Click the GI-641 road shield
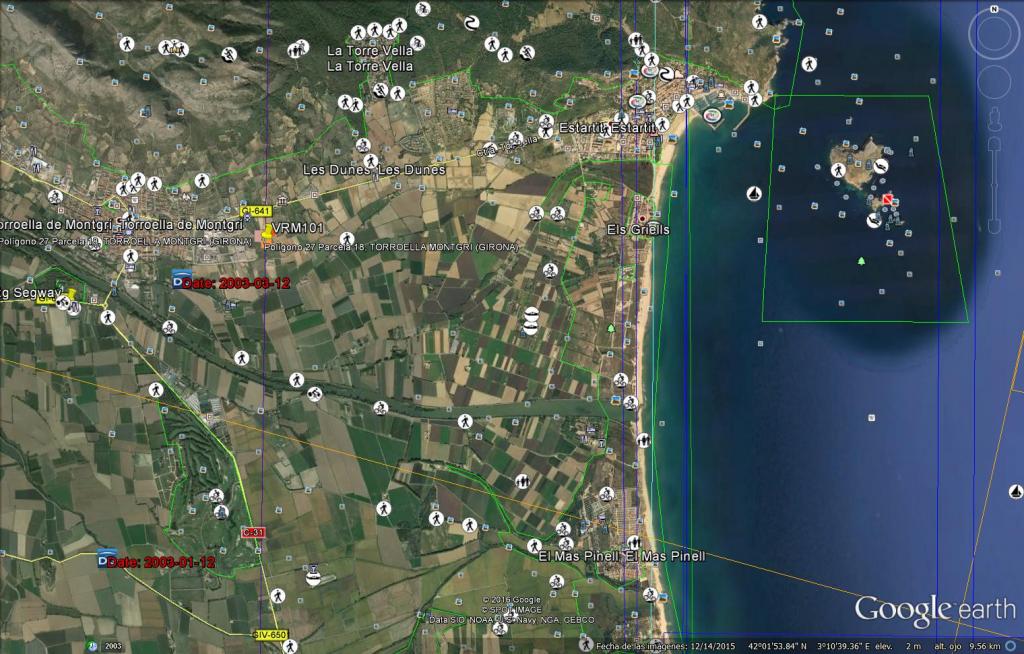 tap(256, 211)
